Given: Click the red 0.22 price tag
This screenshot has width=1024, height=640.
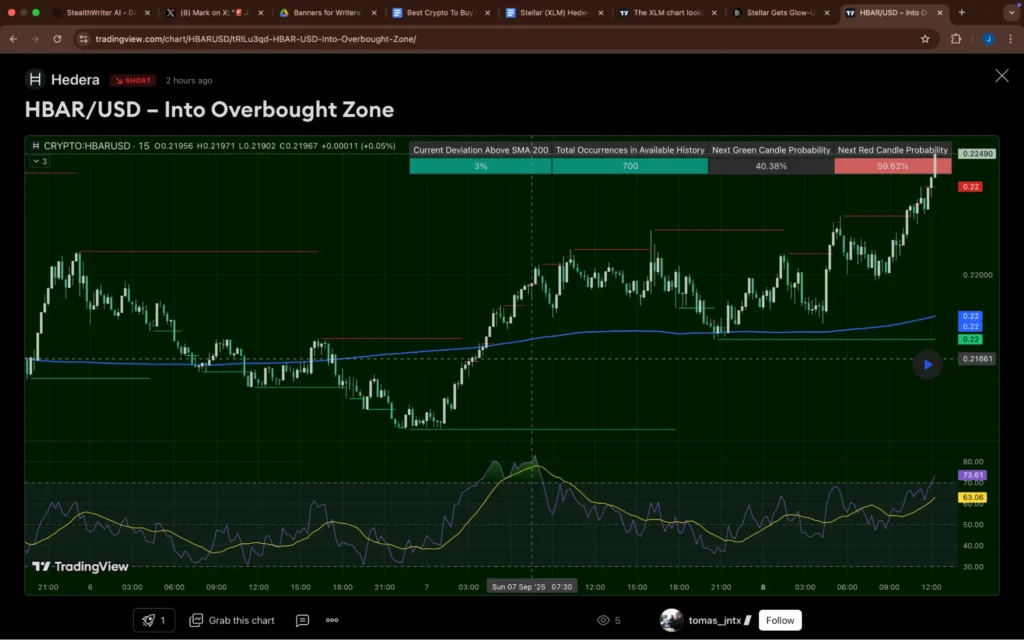Looking at the screenshot, I should [x=970, y=187].
